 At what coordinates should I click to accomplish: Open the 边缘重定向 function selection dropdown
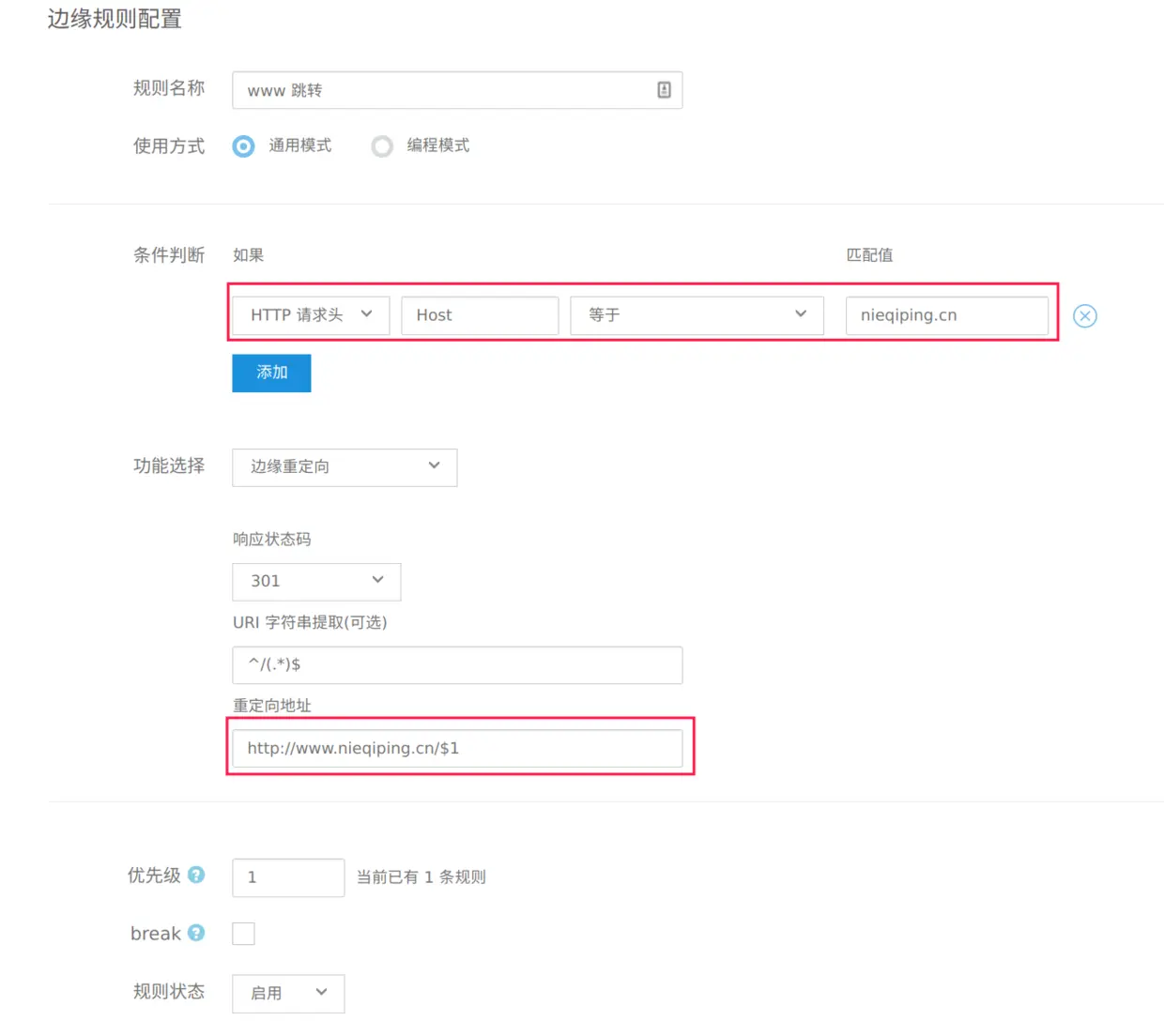pos(344,466)
